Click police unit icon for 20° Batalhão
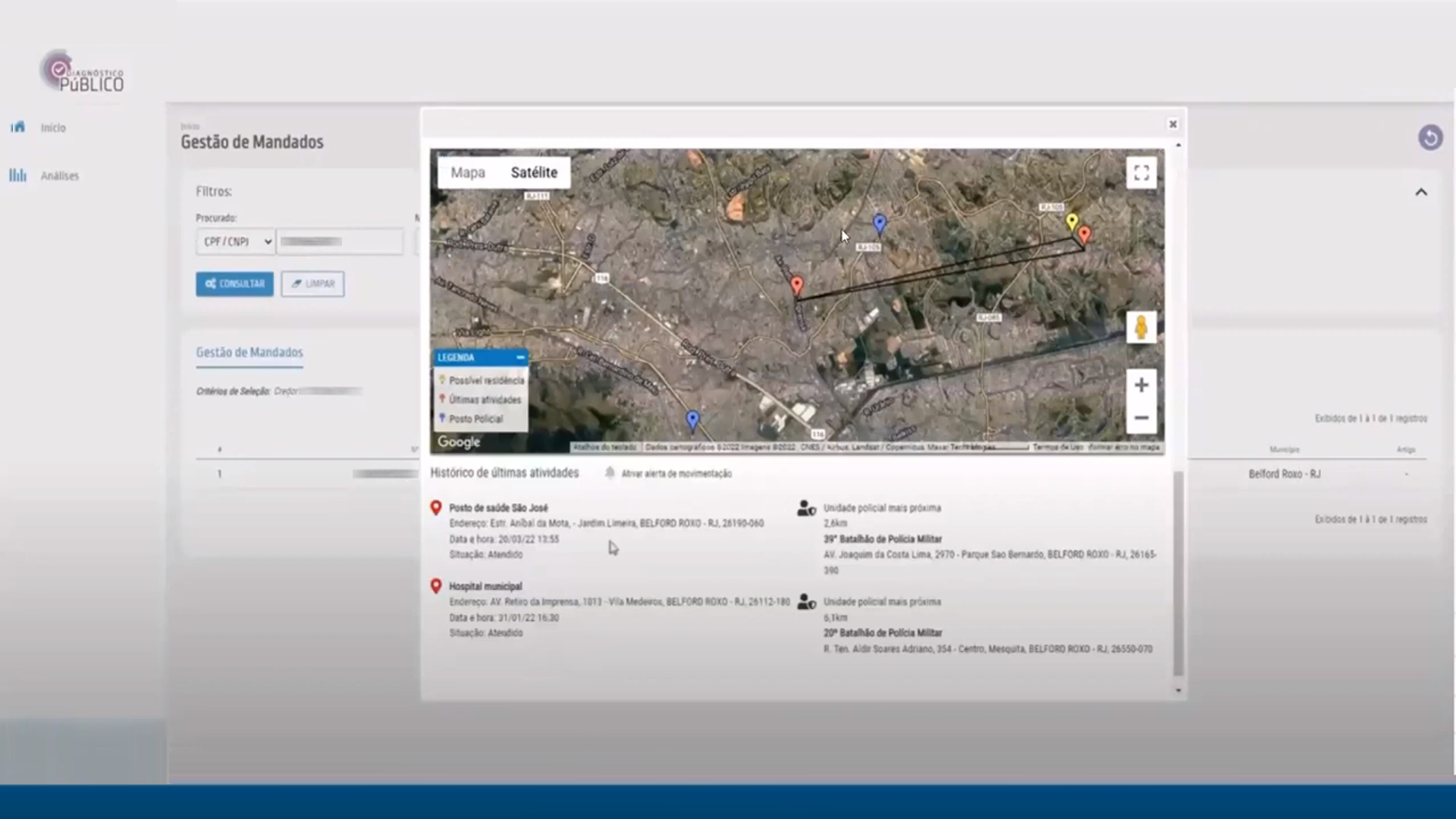This screenshot has width=1456, height=819. [x=806, y=602]
